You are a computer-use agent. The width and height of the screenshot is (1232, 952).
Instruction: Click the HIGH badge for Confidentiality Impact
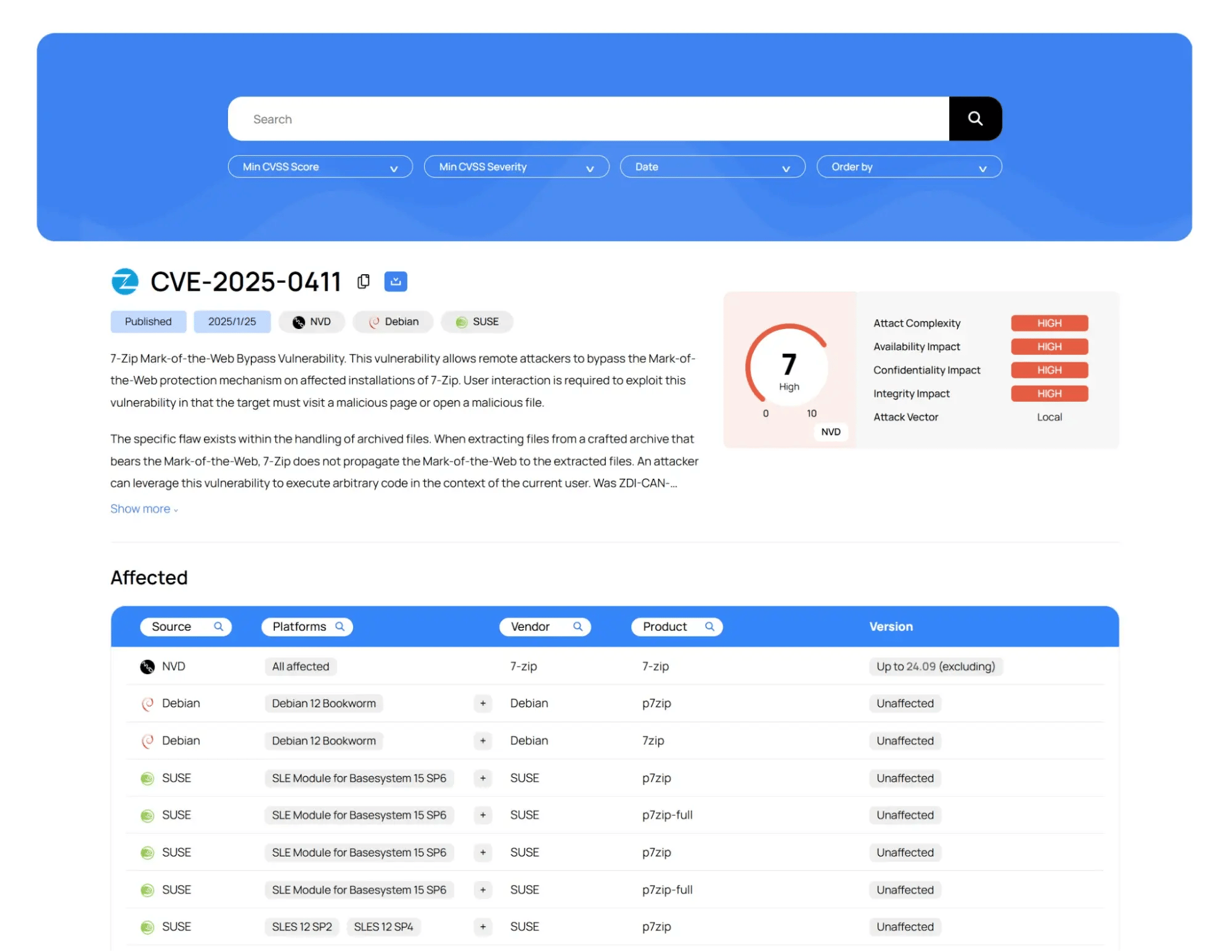coord(1049,370)
